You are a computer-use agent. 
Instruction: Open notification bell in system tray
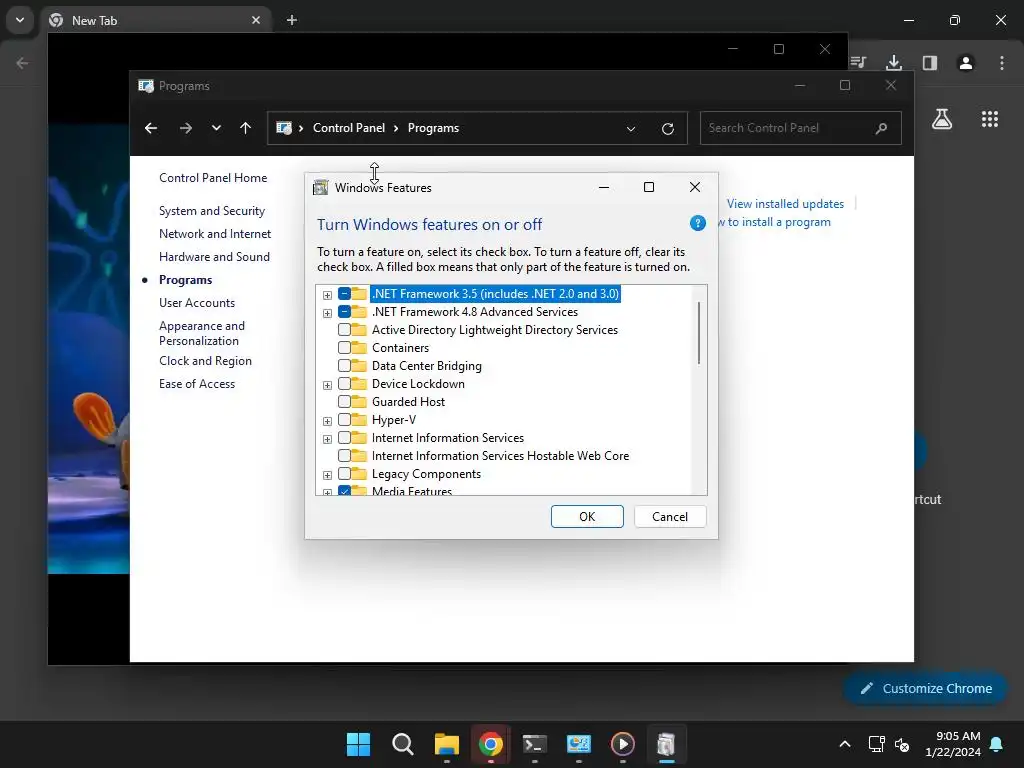pyautogui.click(x=996, y=744)
